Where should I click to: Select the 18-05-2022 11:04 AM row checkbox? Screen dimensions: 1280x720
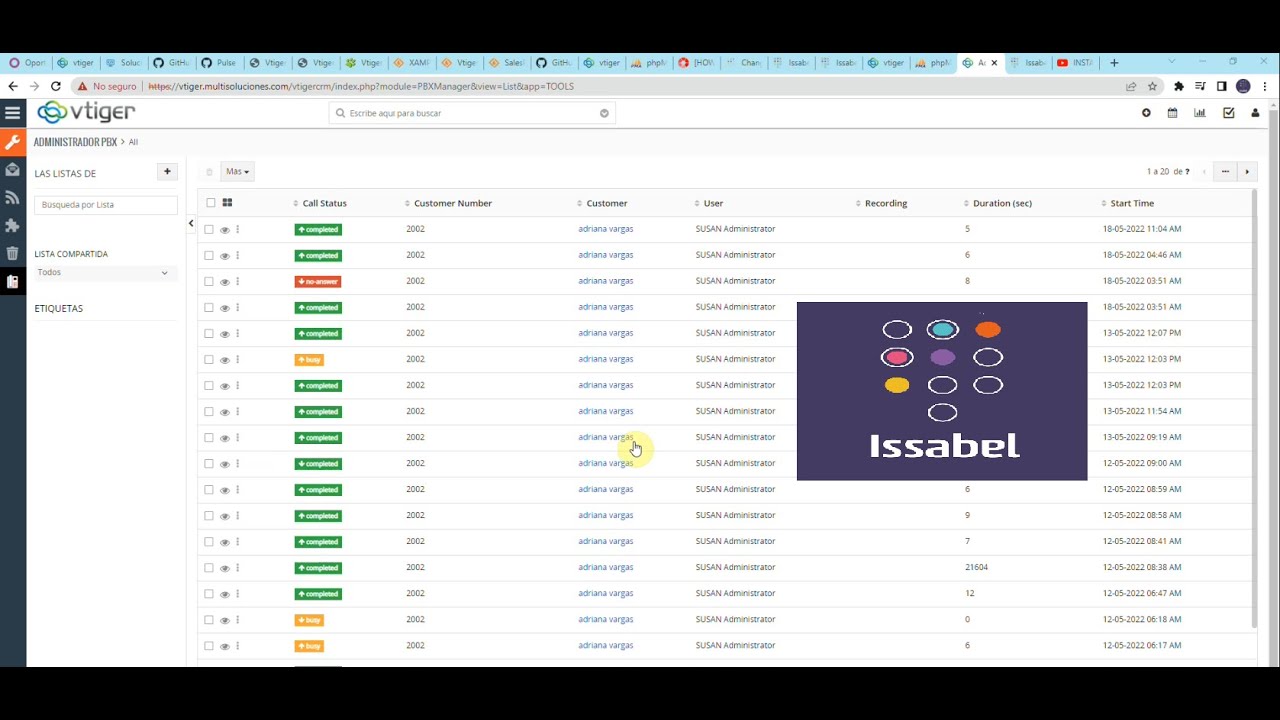(209, 229)
